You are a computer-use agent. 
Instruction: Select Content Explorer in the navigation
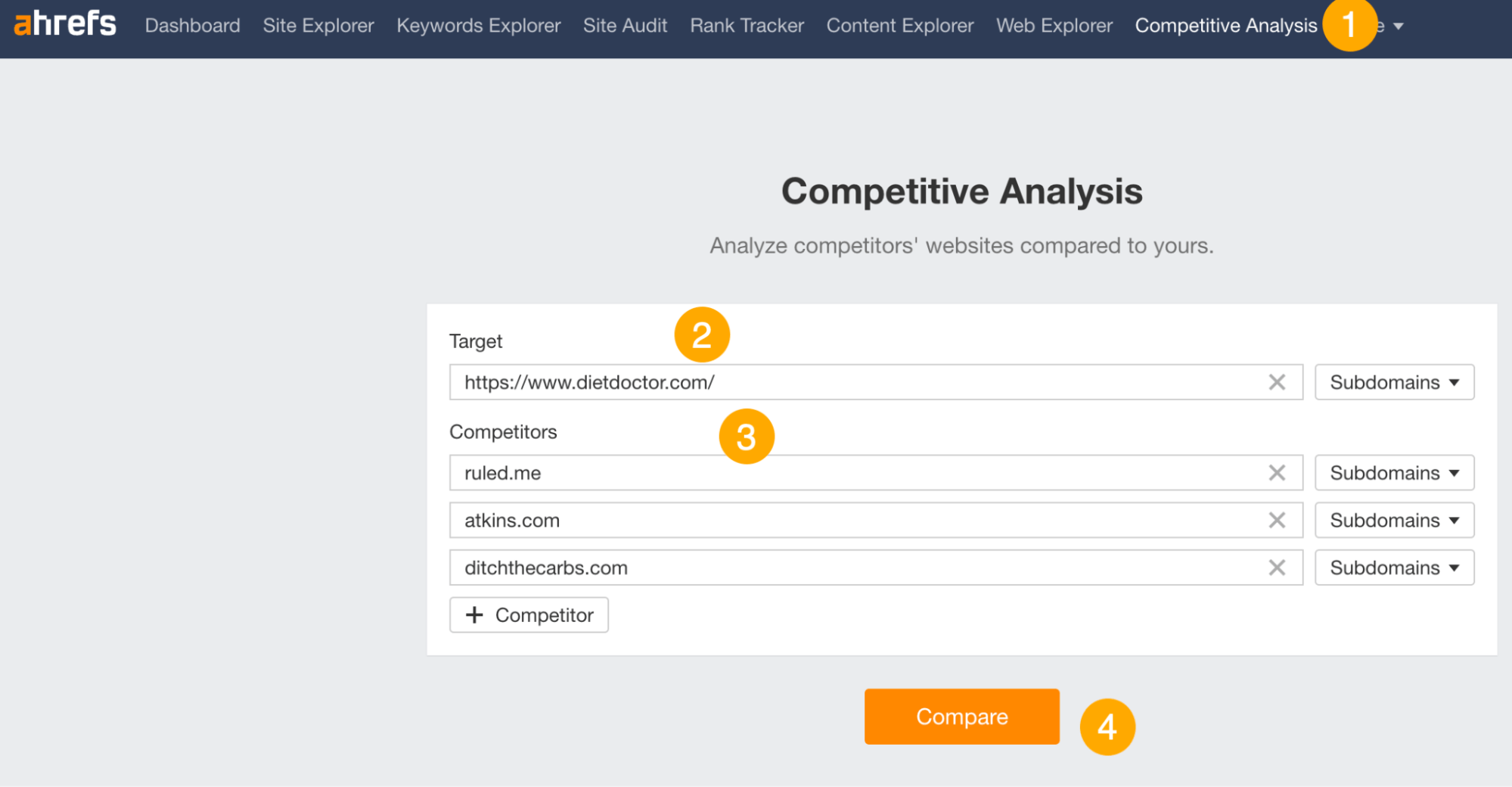coord(899,25)
